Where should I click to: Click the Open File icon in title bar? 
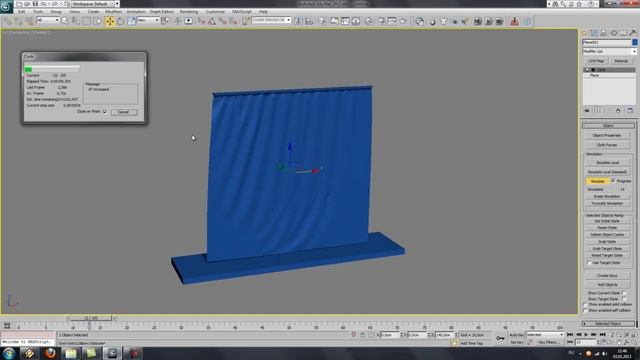point(27,4)
